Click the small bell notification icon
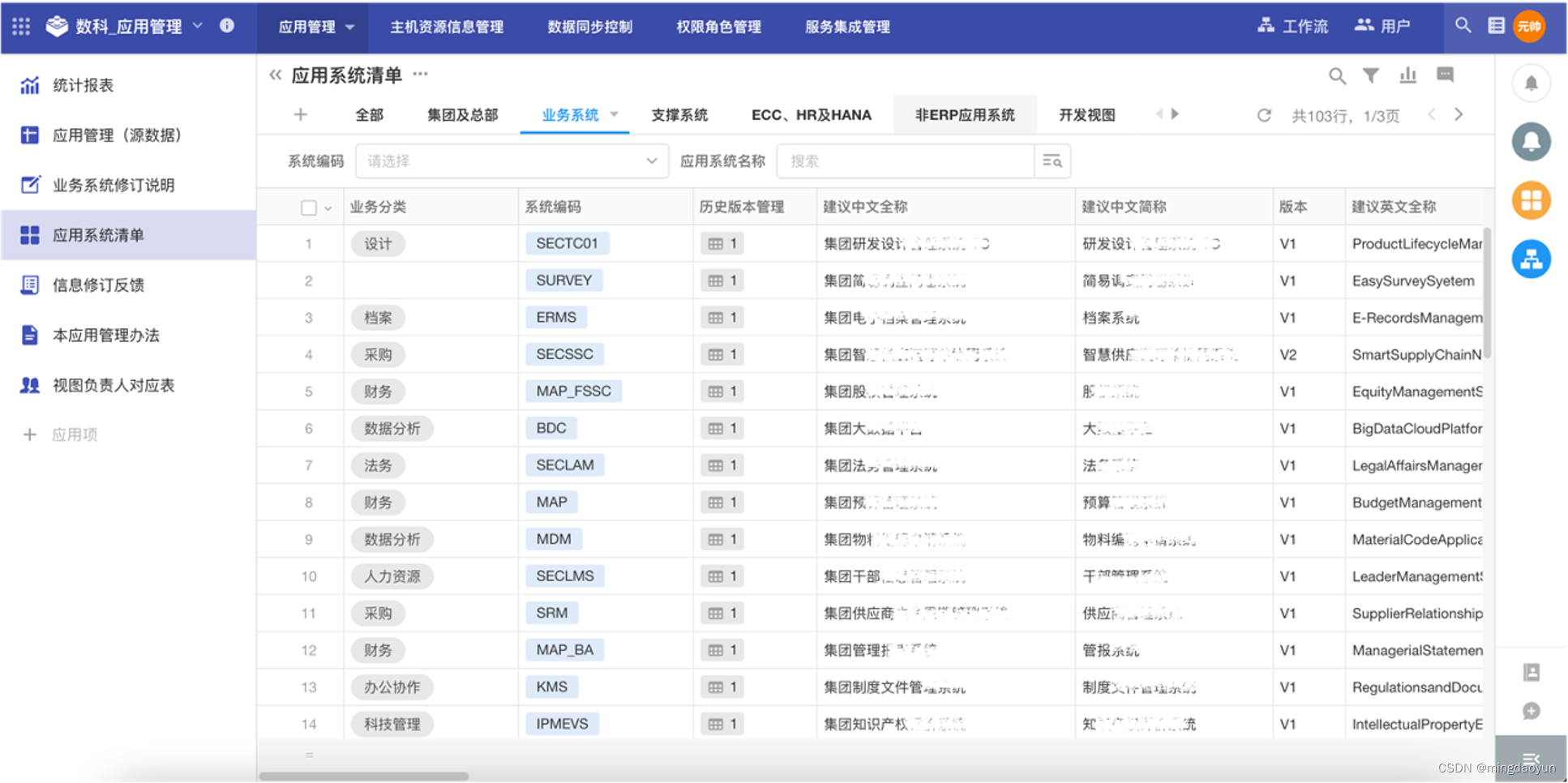The width and height of the screenshot is (1568, 783). (x=1531, y=83)
